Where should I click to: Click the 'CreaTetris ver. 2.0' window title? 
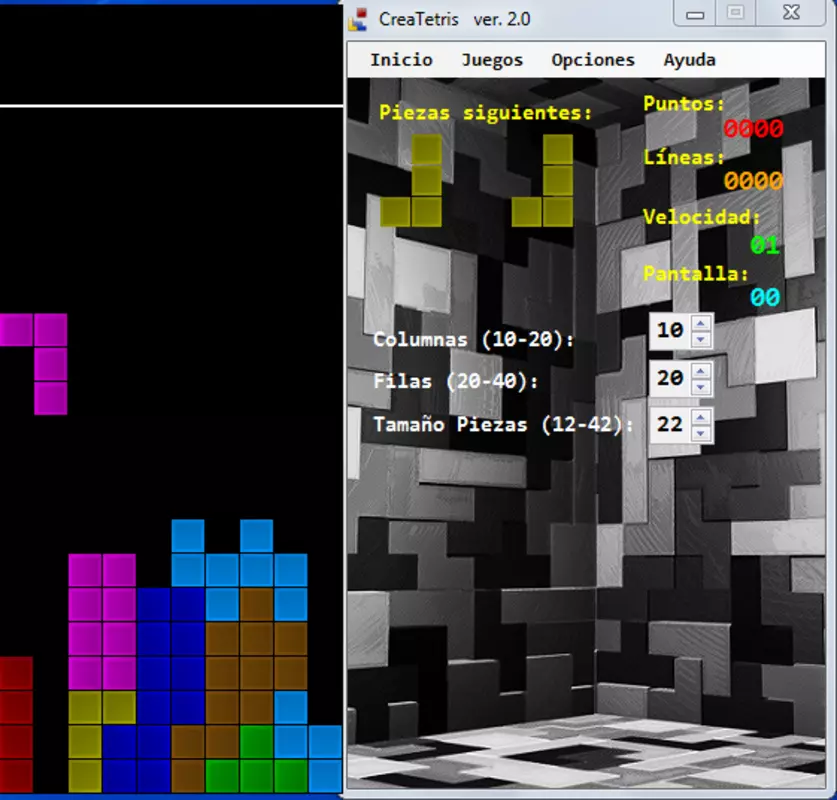pos(454,19)
